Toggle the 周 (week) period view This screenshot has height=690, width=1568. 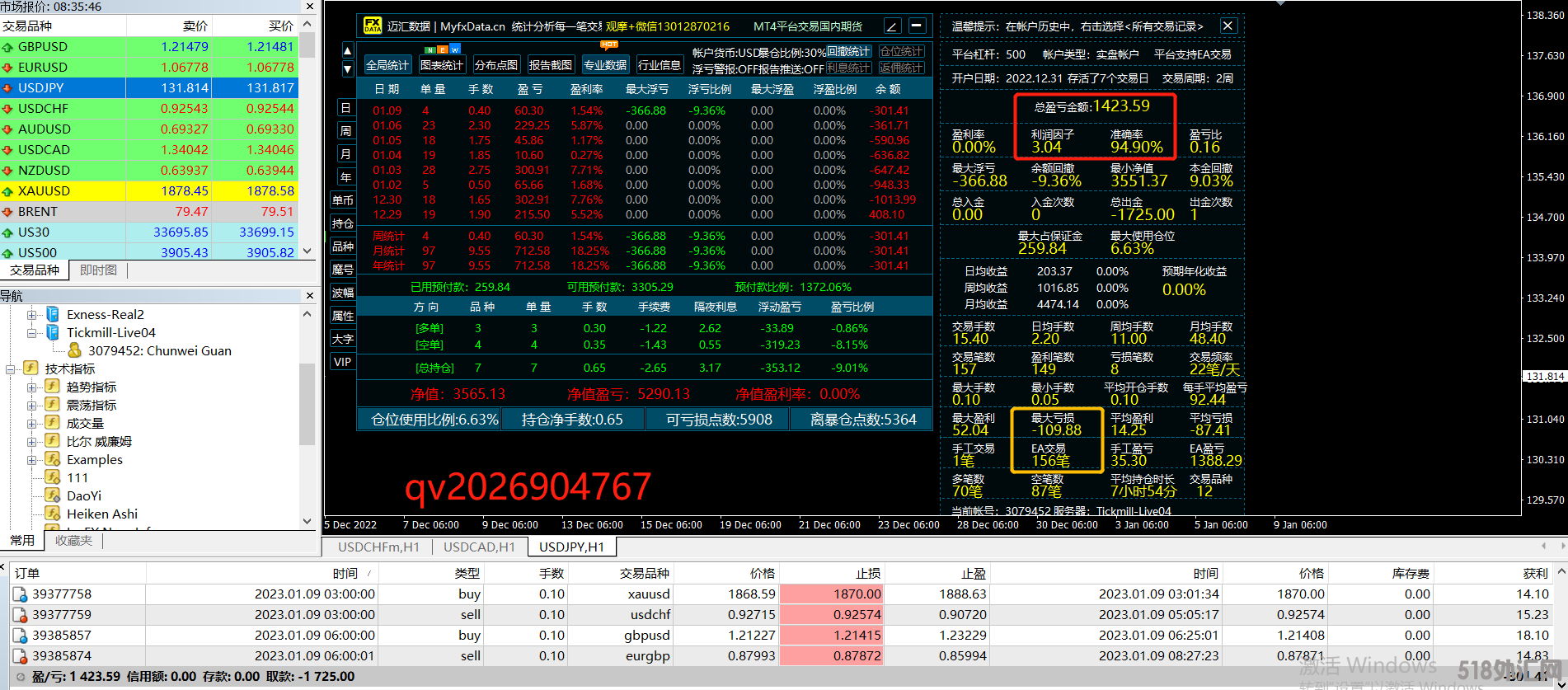(345, 131)
